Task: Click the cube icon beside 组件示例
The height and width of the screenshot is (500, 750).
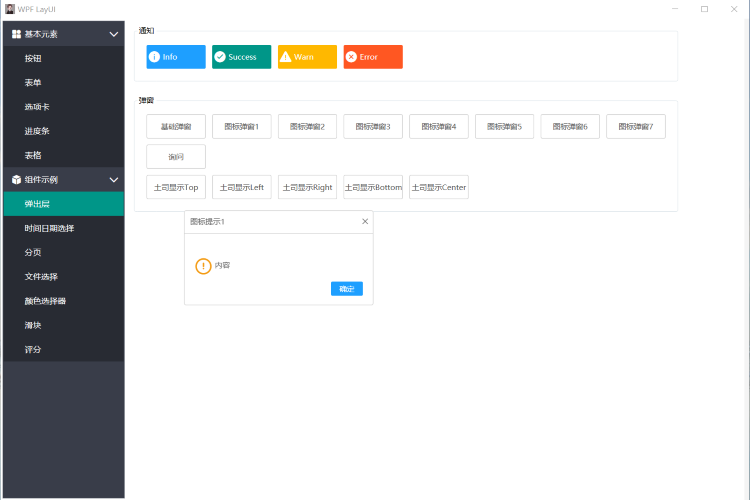Action: pos(16,179)
